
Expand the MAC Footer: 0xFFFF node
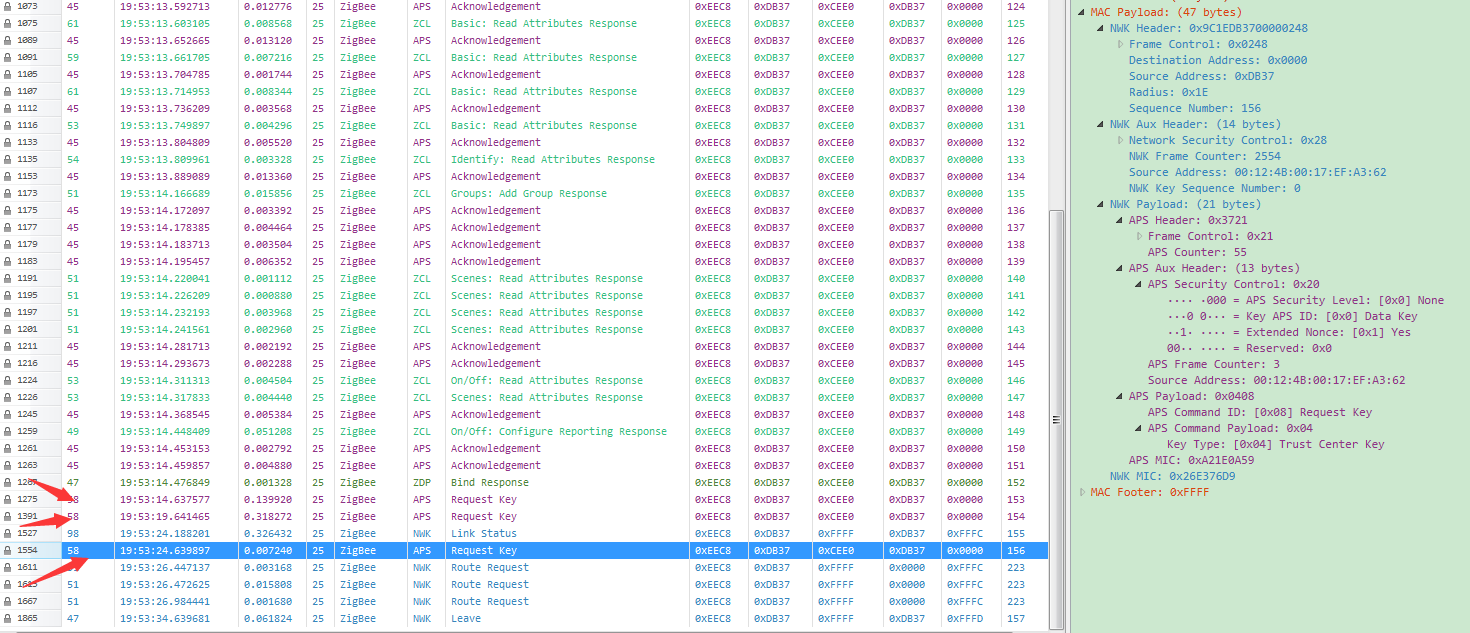(1082, 492)
